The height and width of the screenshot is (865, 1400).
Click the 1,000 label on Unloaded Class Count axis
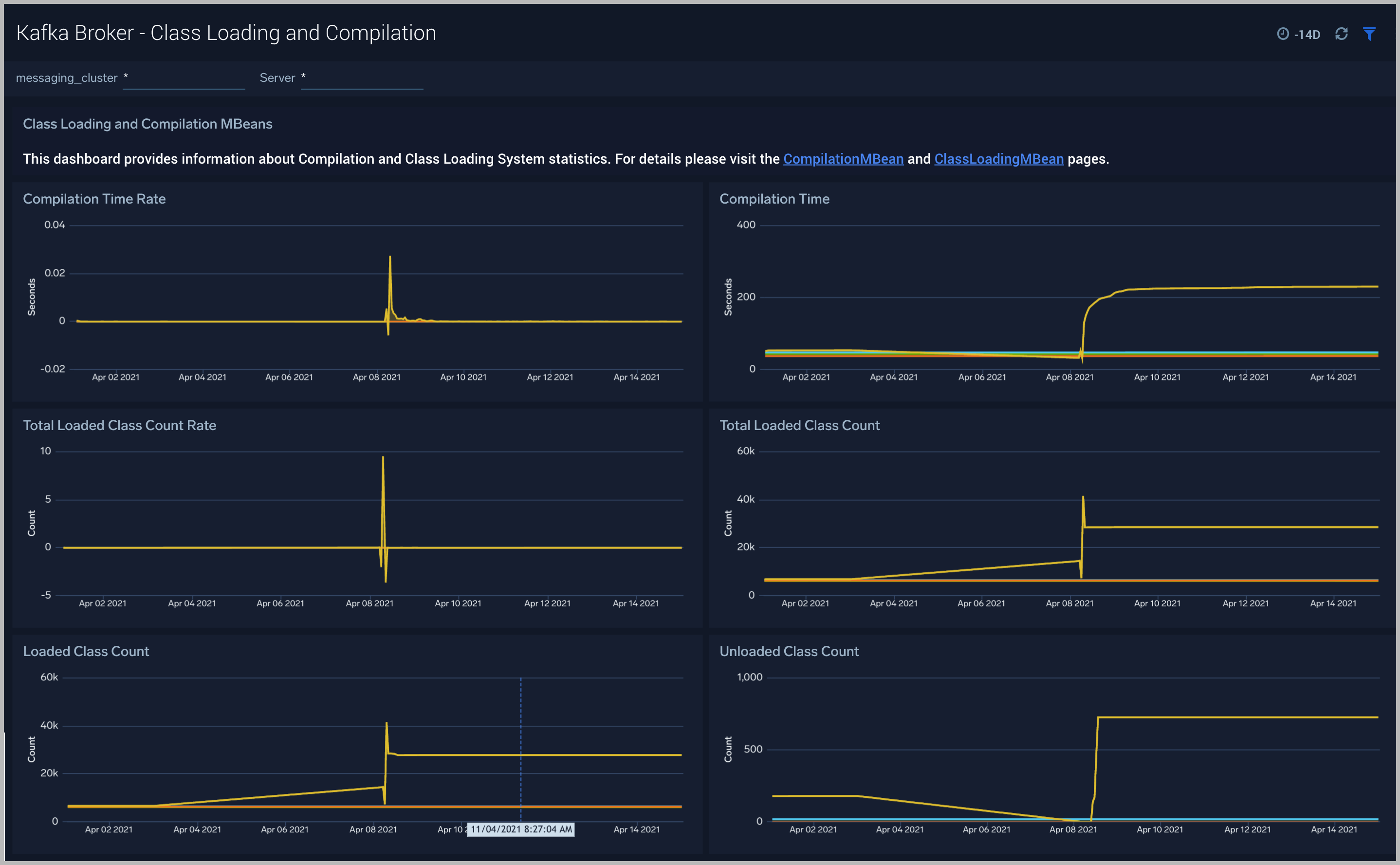point(750,677)
